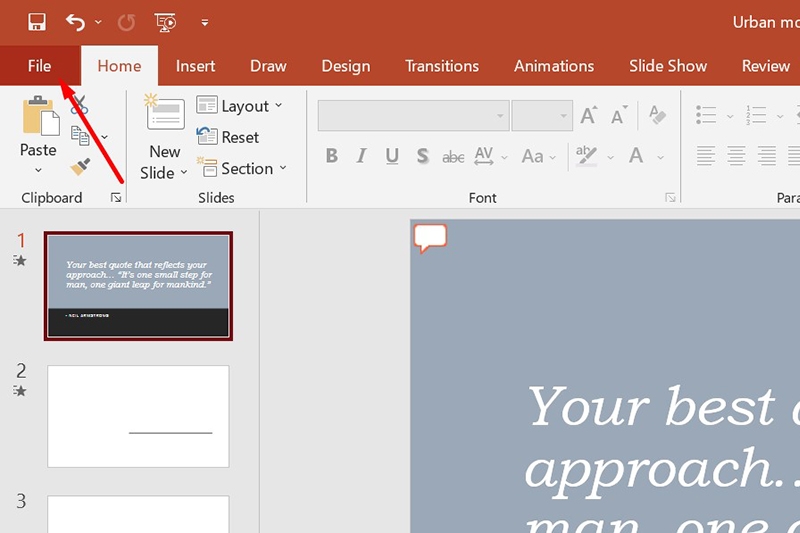Open the Numbering dropdown arrow
Viewport: 800px width, 533px height.
coord(780,116)
